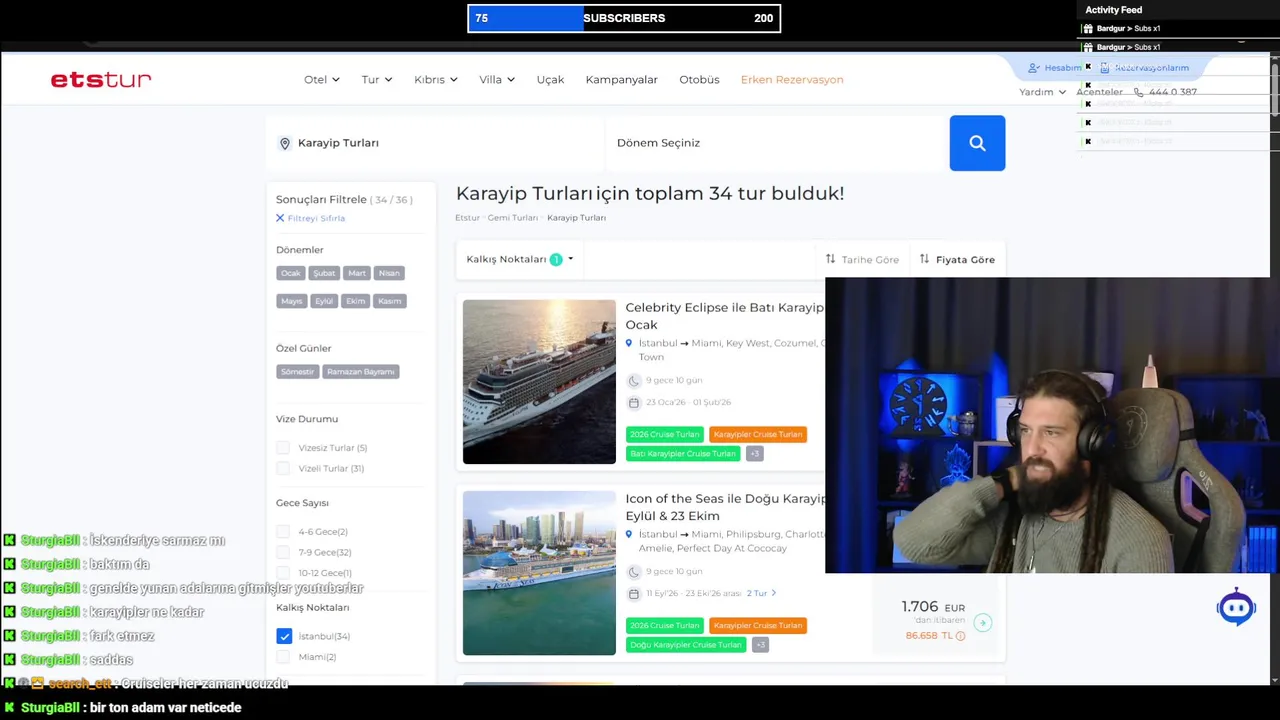Toggle Vizesiz Turlar (5) checkbox
Screen dimensions: 1280x720
coord(283,448)
